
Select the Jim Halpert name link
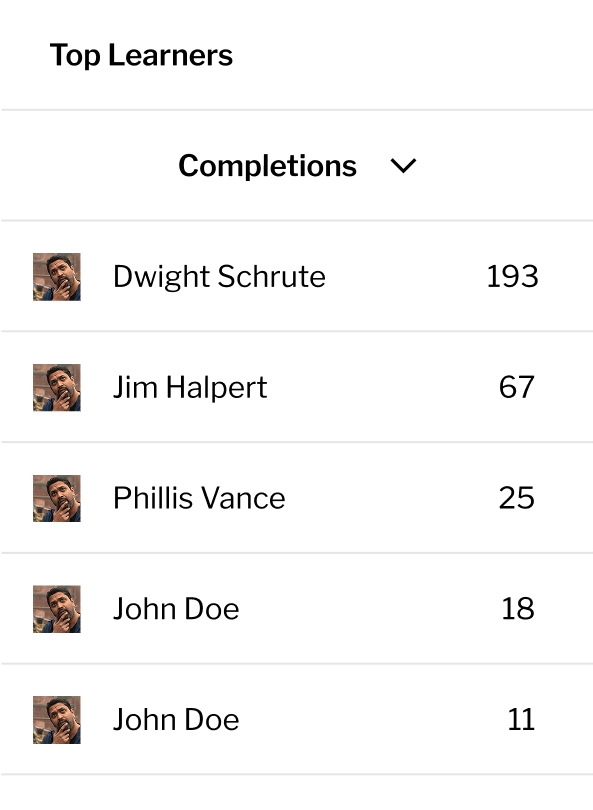tap(190, 387)
